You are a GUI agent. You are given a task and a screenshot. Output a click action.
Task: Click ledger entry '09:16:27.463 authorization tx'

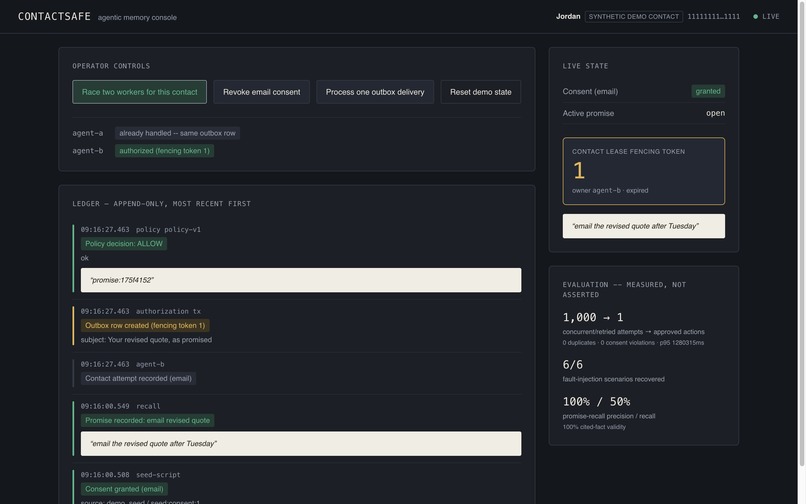(x=140, y=311)
